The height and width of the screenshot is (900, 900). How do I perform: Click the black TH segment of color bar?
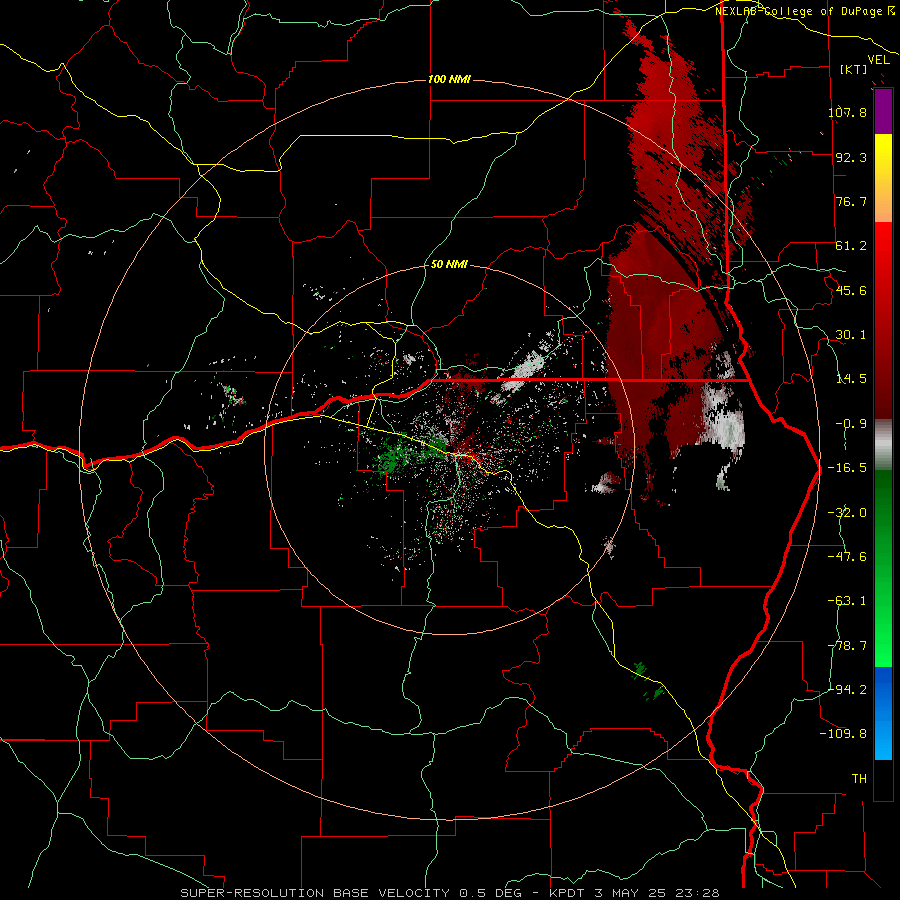click(883, 779)
